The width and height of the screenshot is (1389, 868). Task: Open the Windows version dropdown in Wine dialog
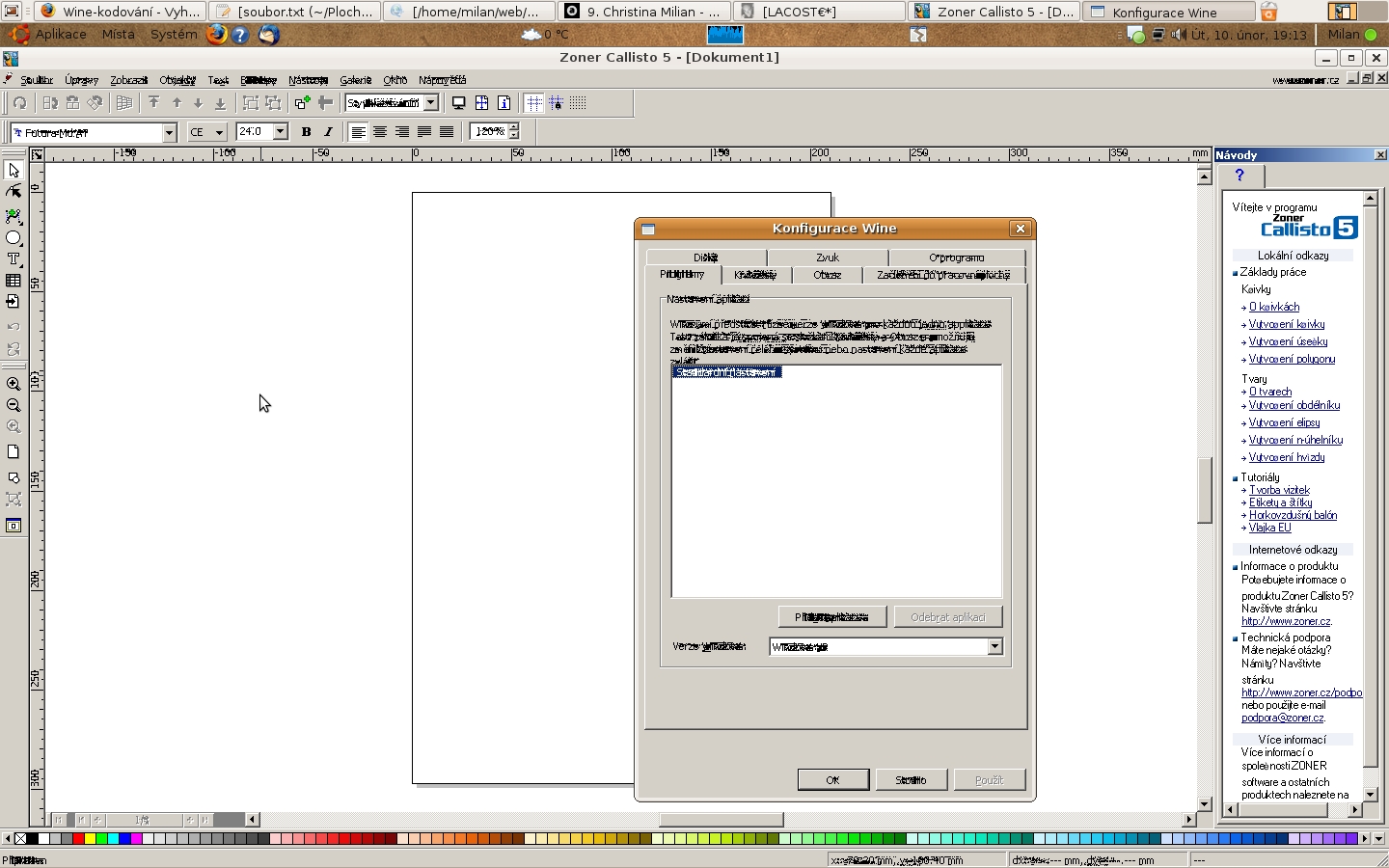tap(994, 646)
